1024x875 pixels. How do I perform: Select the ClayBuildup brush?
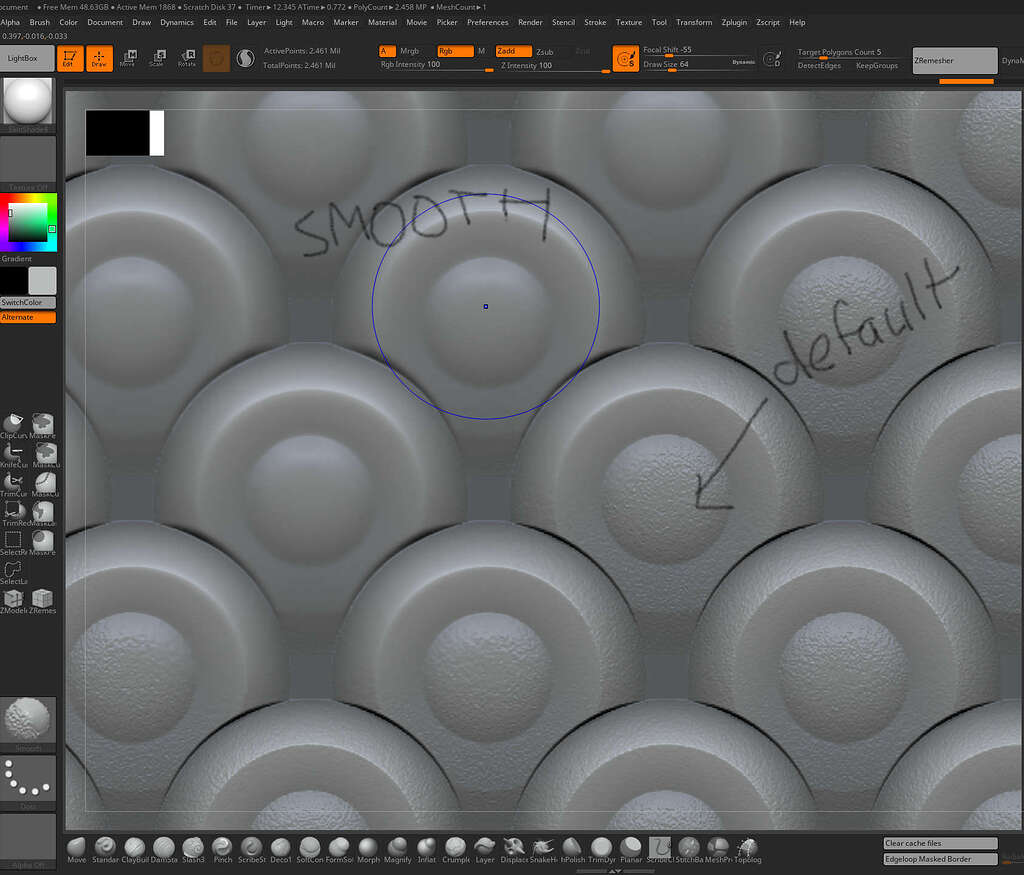(134, 845)
